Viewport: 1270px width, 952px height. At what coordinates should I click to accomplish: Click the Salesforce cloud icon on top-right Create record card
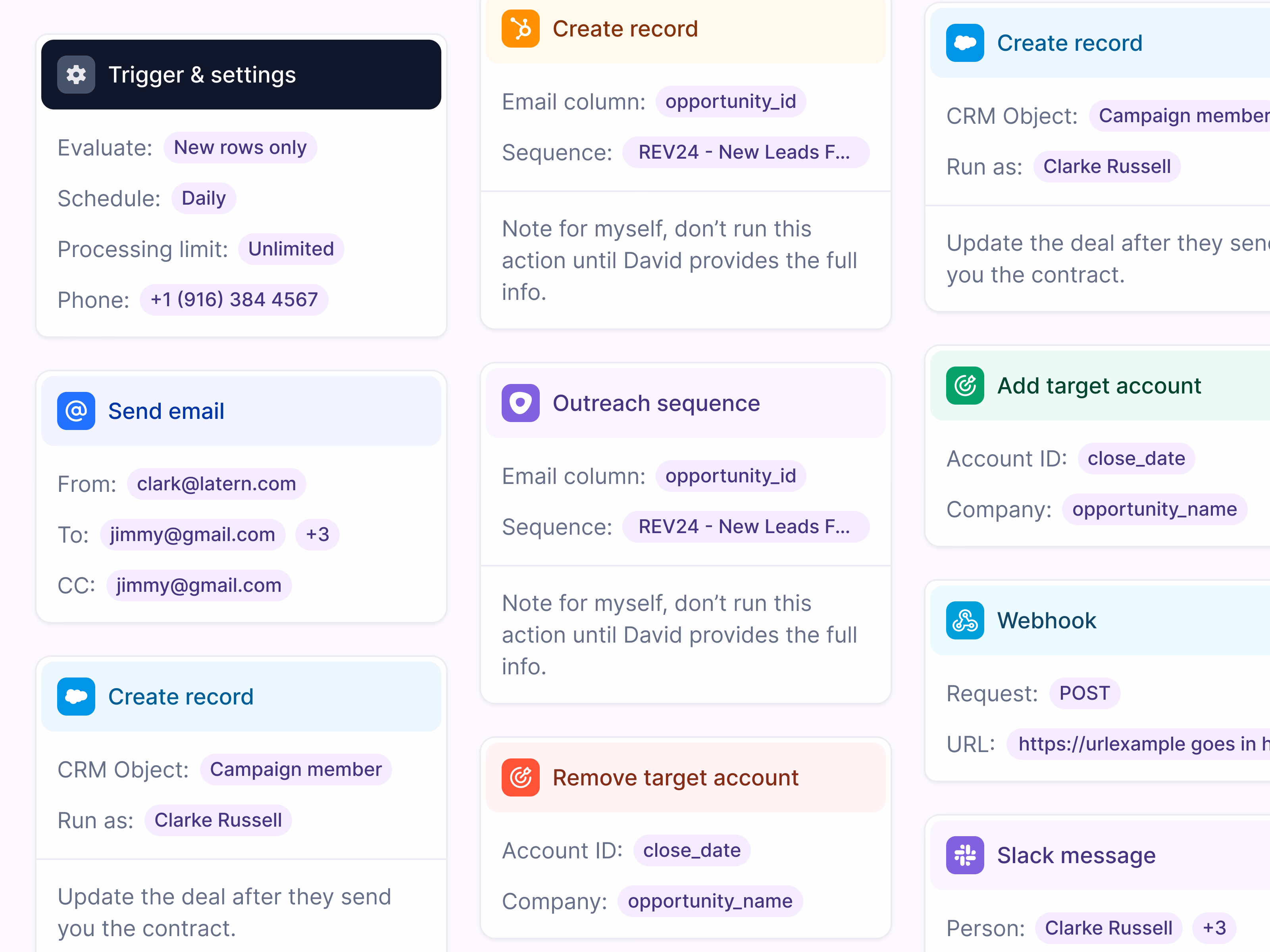pyautogui.click(x=964, y=43)
